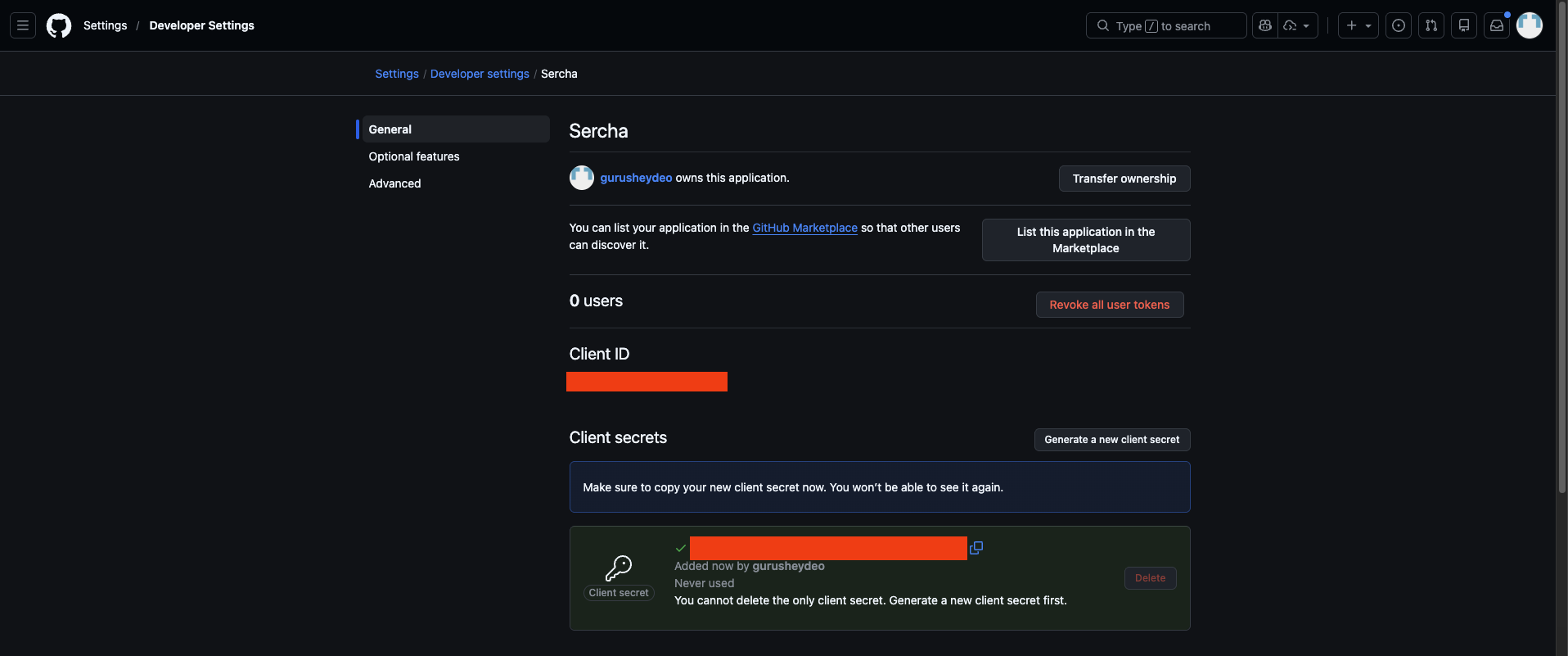The width and height of the screenshot is (1568, 656).
Task: Go to the Advanced settings section
Action: 394,183
